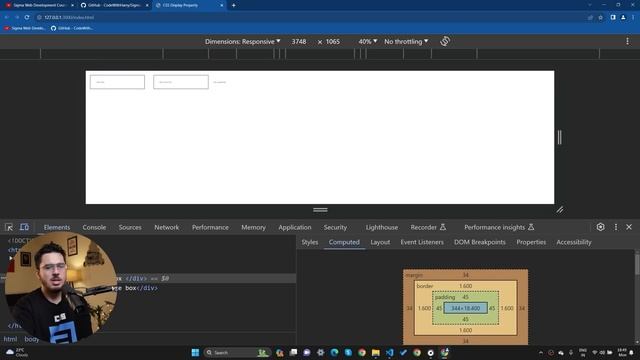640x360 pixels.
Task: Open the Security tab
Action: click(x=335, y=227)
